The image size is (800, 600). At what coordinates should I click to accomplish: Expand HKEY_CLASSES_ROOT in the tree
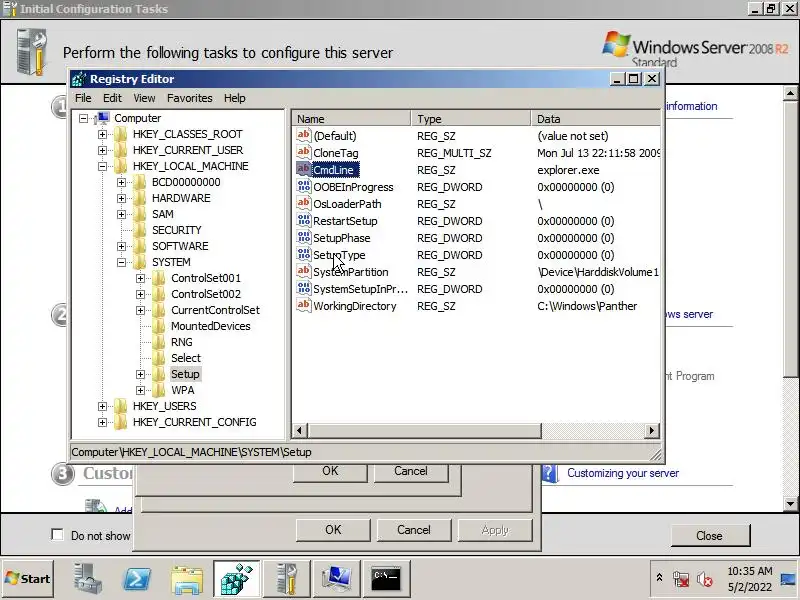point(103,134)
